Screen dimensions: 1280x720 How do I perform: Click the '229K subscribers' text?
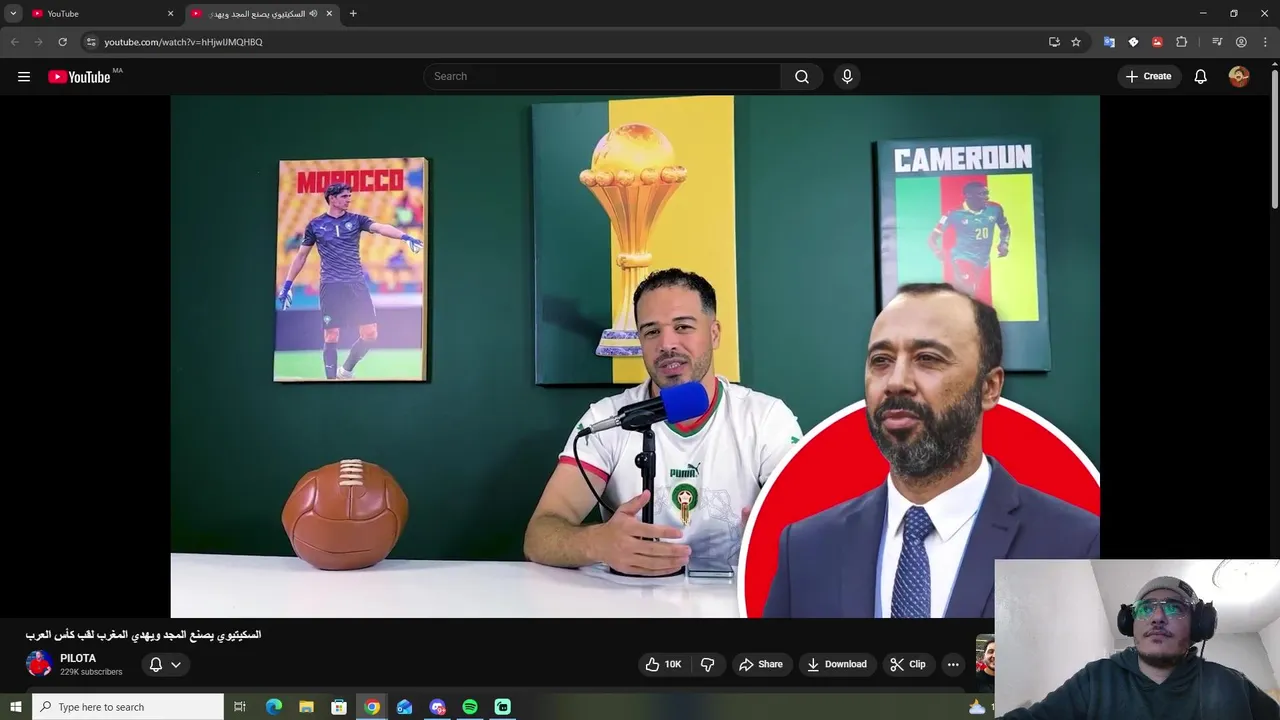point(91,672)
